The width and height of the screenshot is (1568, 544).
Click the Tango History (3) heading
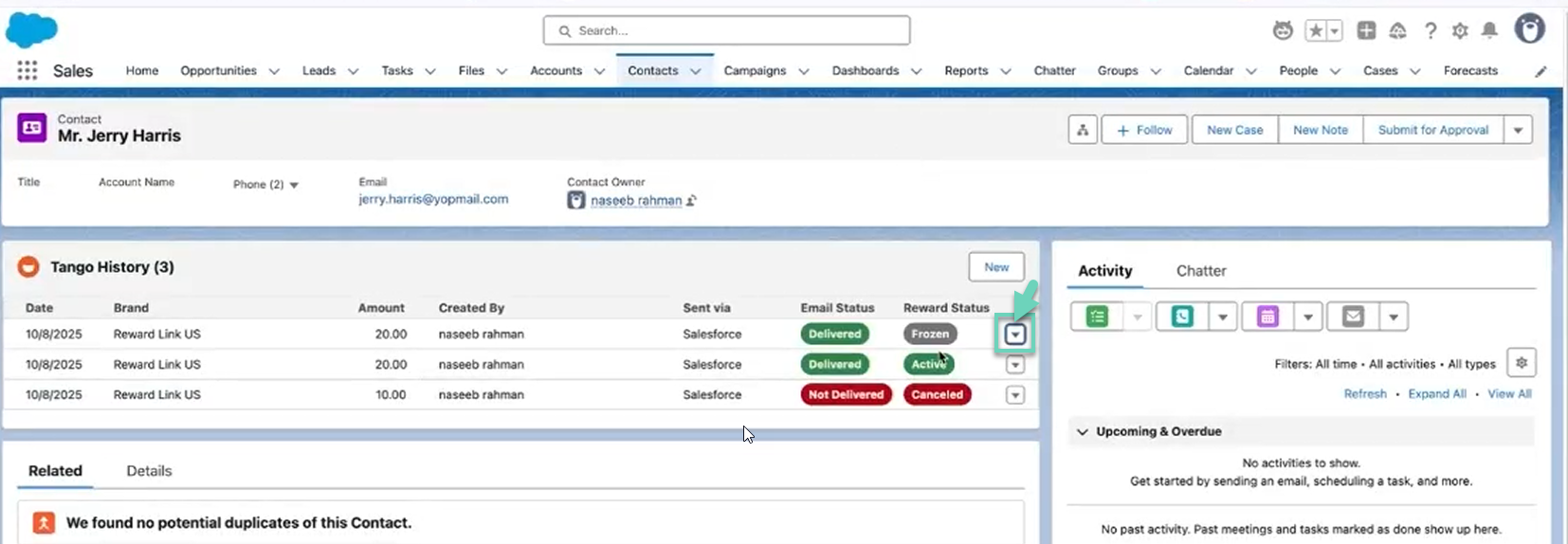tap(112, 267)
